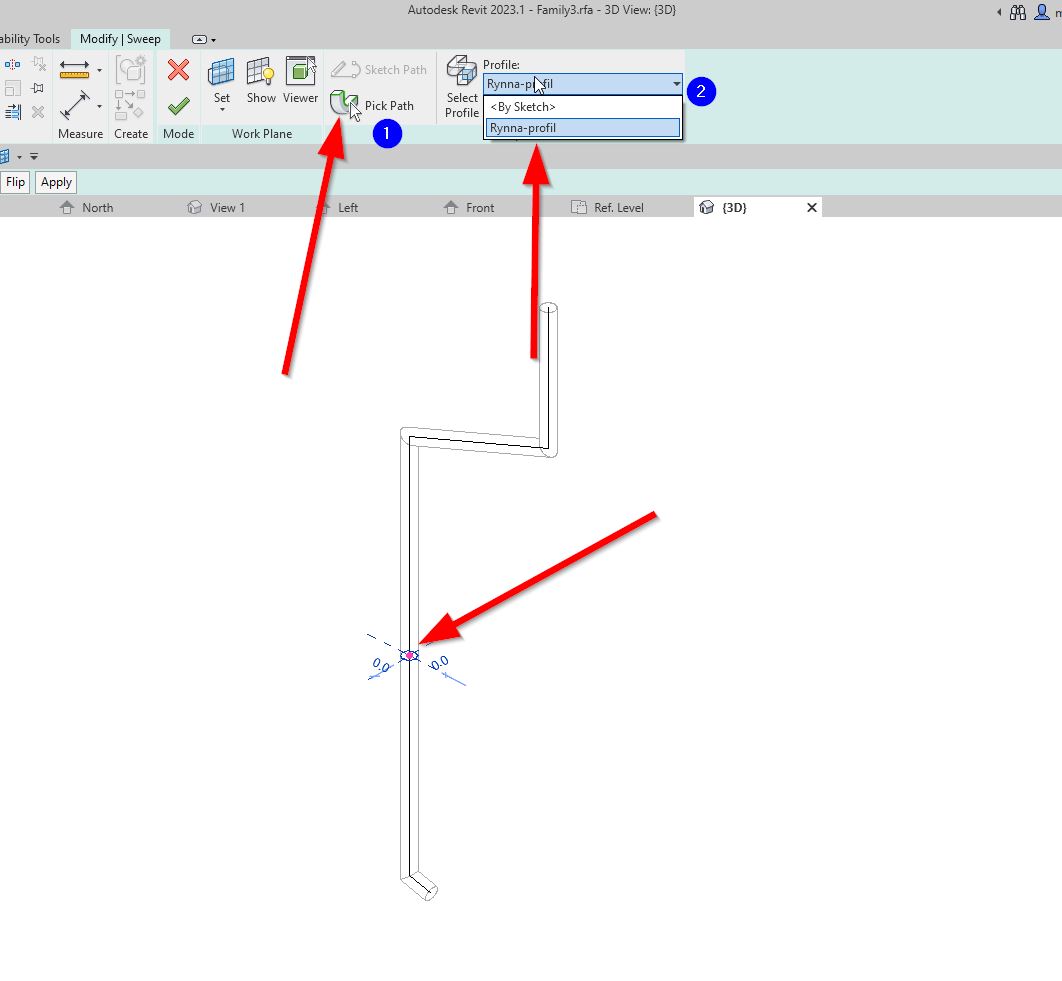The width and height of the screenshot is (1062, 981).
Task: Click the Flip button
Action: click(15, 182)
